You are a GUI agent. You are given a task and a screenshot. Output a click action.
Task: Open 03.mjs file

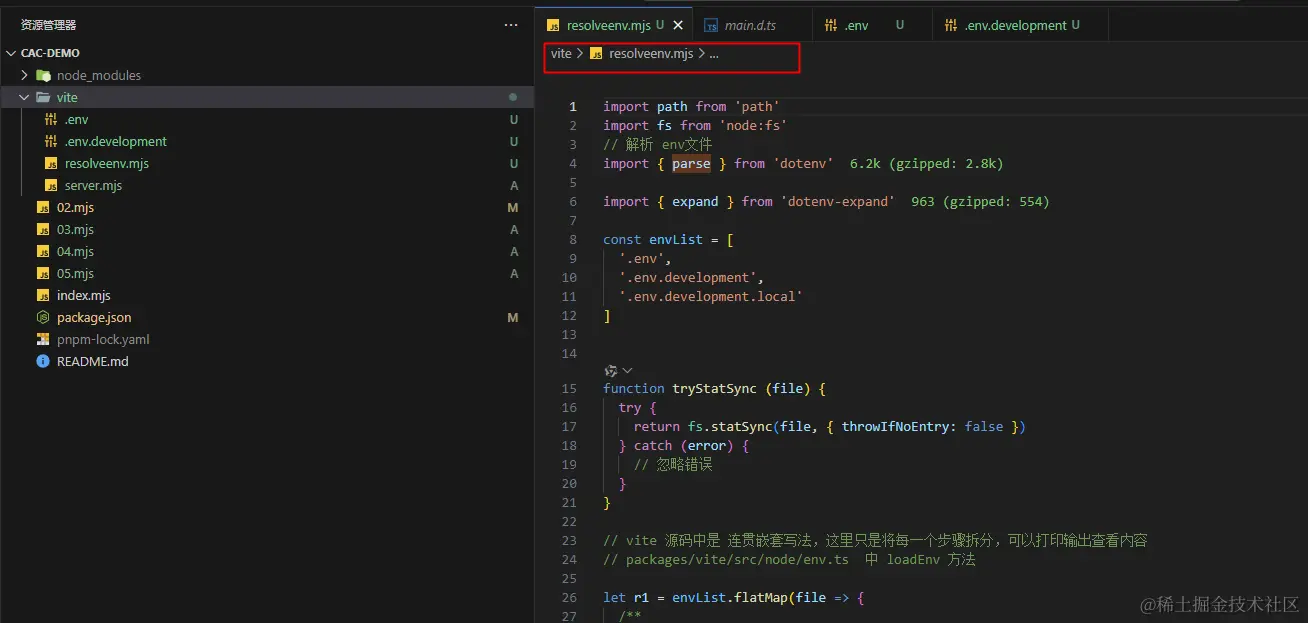[x=75, y=229]
